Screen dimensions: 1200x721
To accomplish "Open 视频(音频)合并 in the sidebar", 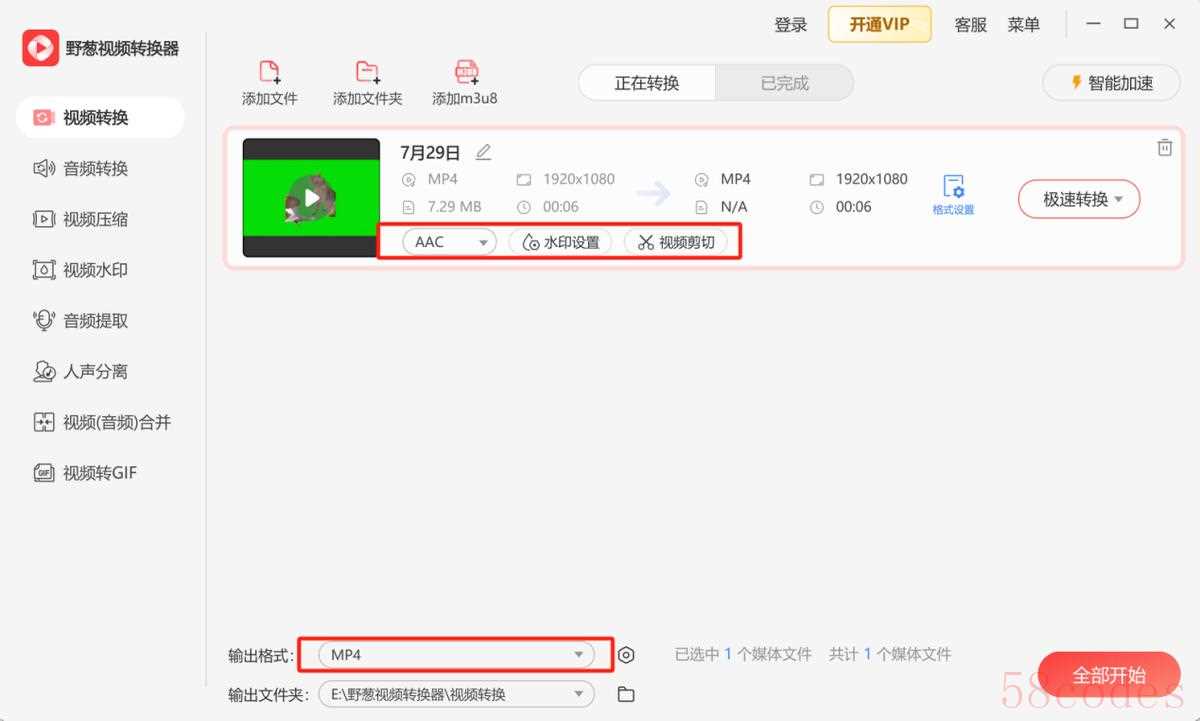I will tap(100, 422).
